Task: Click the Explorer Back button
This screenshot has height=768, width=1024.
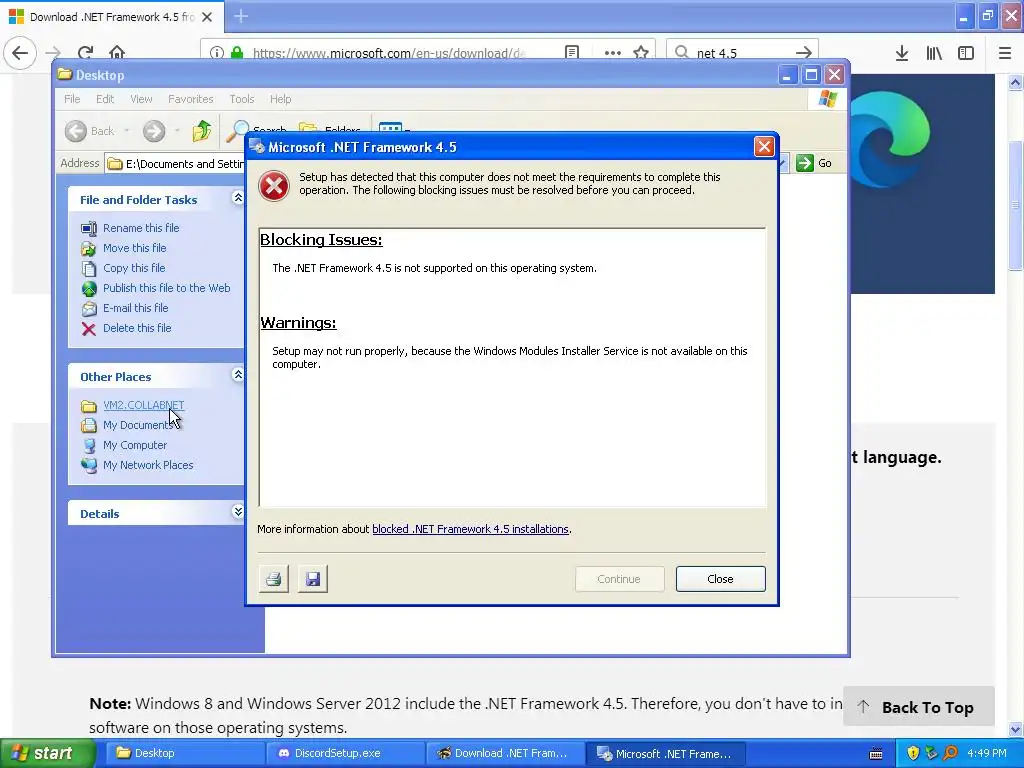Action: click(x=90, y=131)
